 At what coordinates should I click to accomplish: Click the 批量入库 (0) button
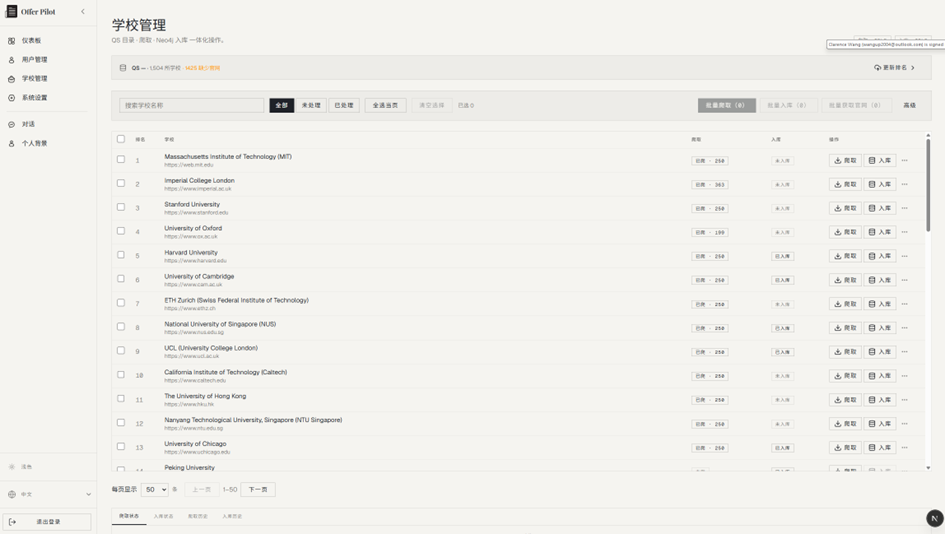(788, 105)
